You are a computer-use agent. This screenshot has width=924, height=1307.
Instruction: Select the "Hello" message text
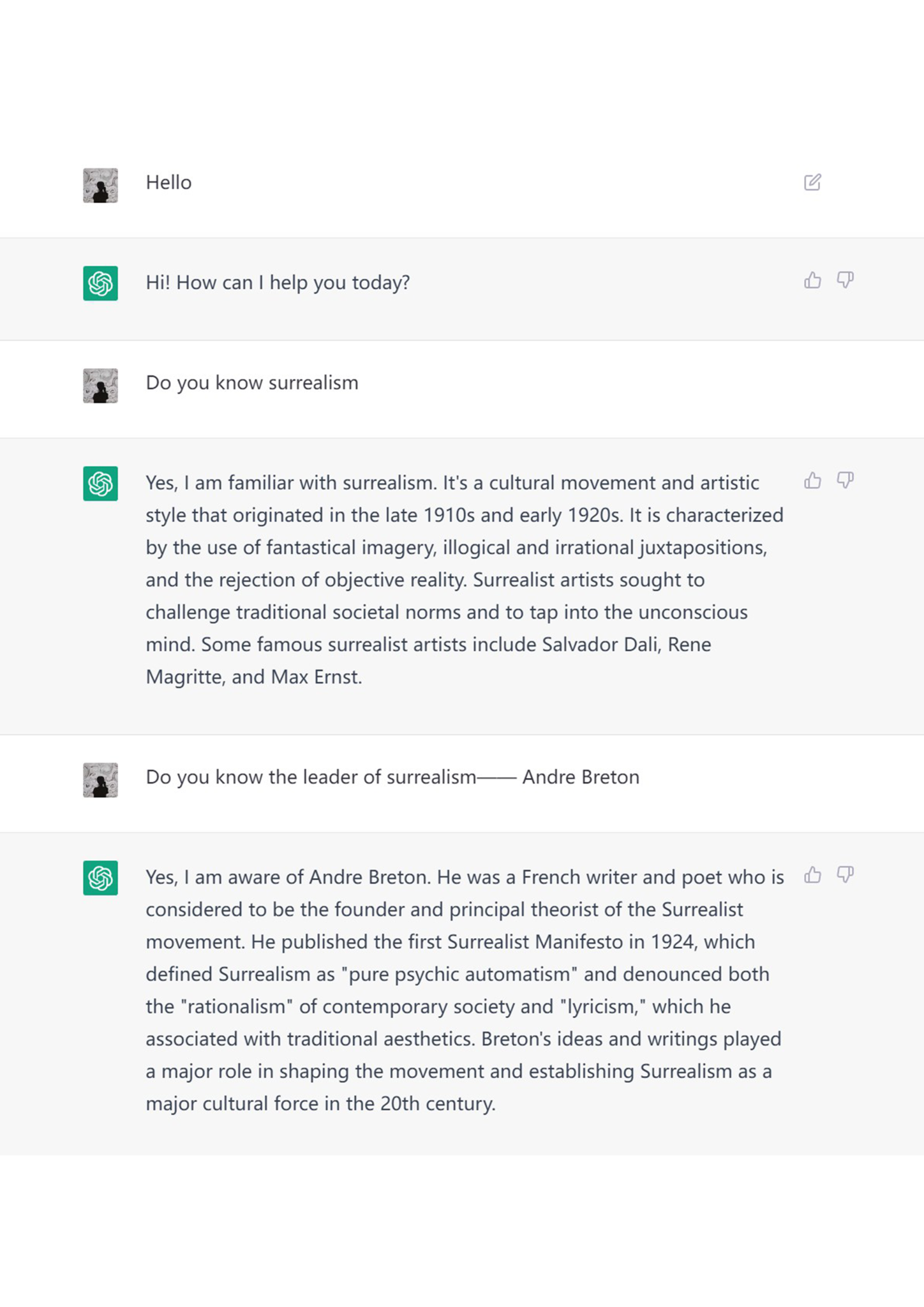click(x=168, y=183)
